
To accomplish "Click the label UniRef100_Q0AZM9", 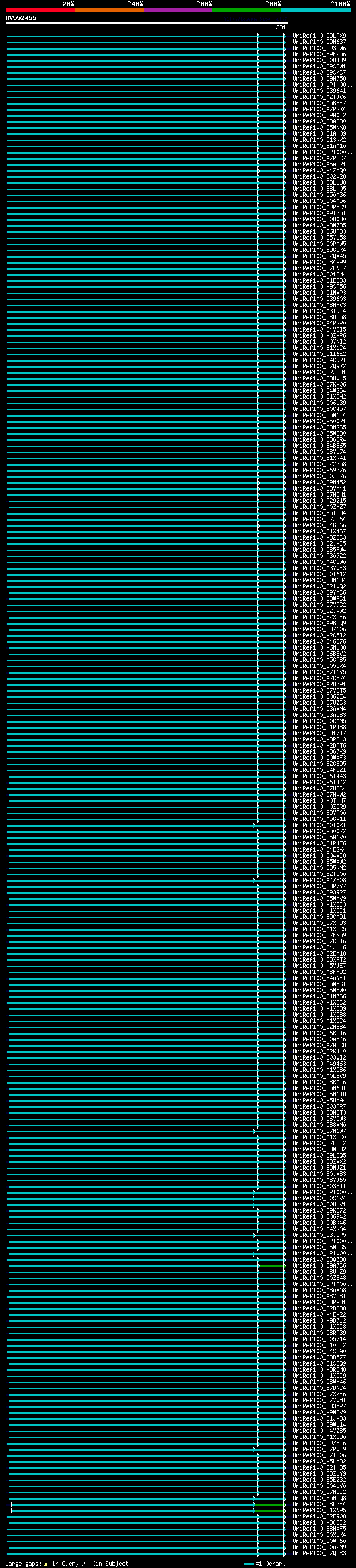I will tap(319, 1547).
